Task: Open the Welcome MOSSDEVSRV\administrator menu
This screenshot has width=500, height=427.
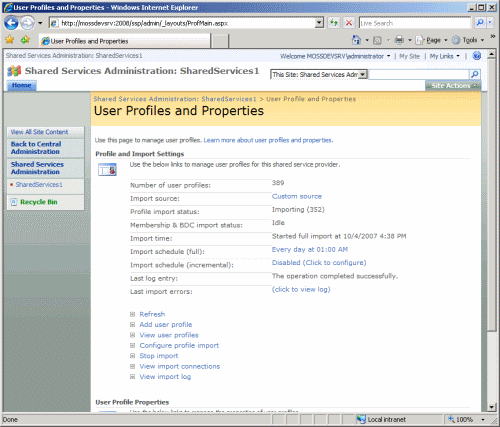Action: click(335, 56)
